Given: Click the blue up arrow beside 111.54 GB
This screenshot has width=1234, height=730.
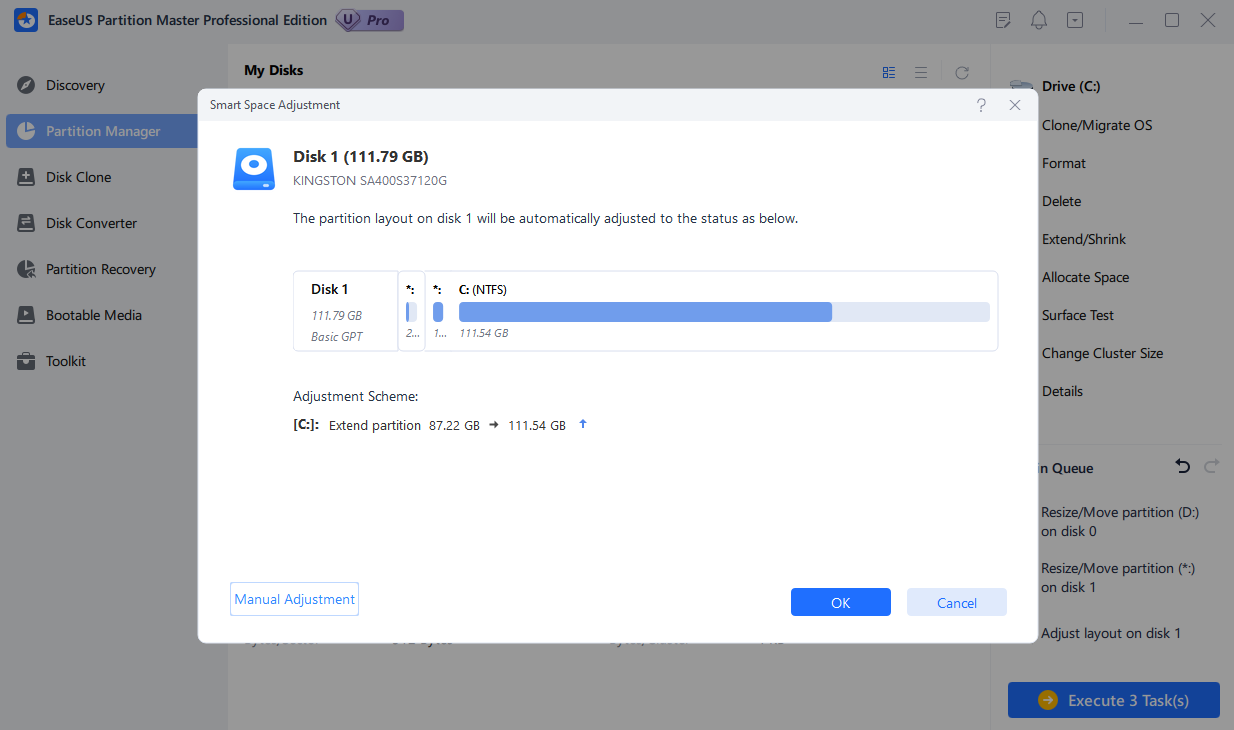Looking at the screenshot, I should click(583, 425).
